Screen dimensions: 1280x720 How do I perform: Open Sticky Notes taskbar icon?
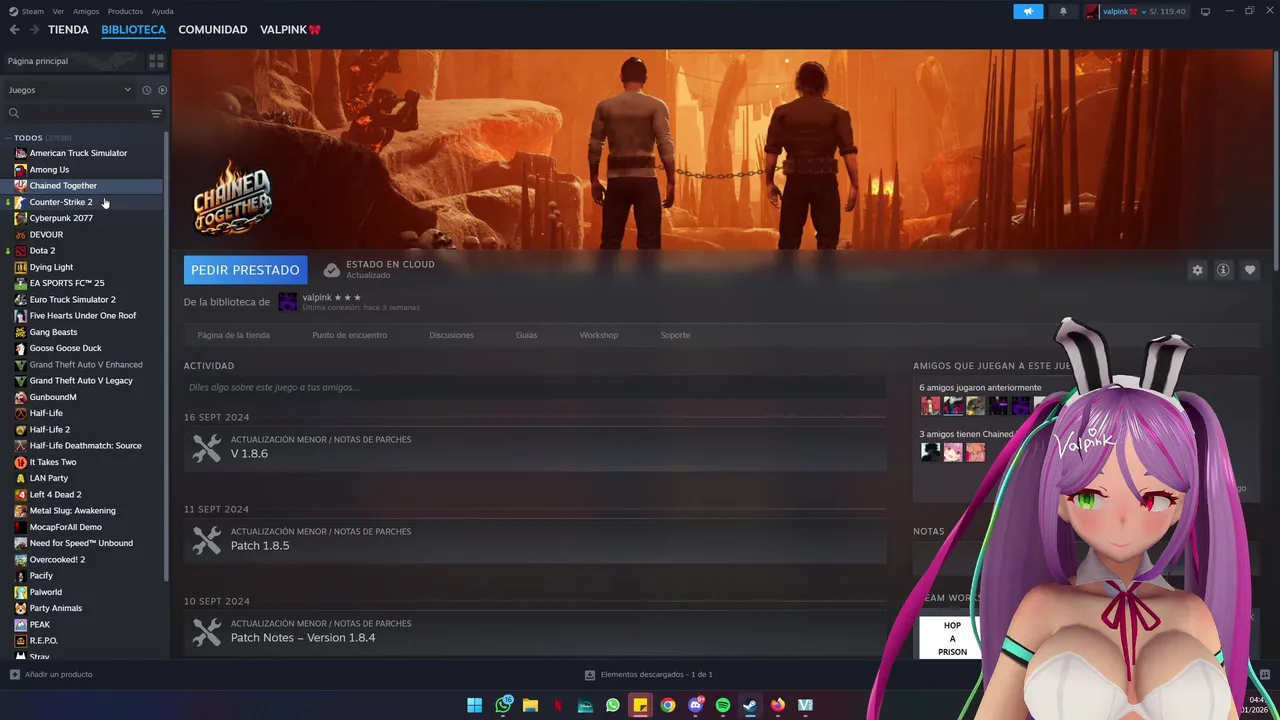pyautogui.click(x=640, y=705)
